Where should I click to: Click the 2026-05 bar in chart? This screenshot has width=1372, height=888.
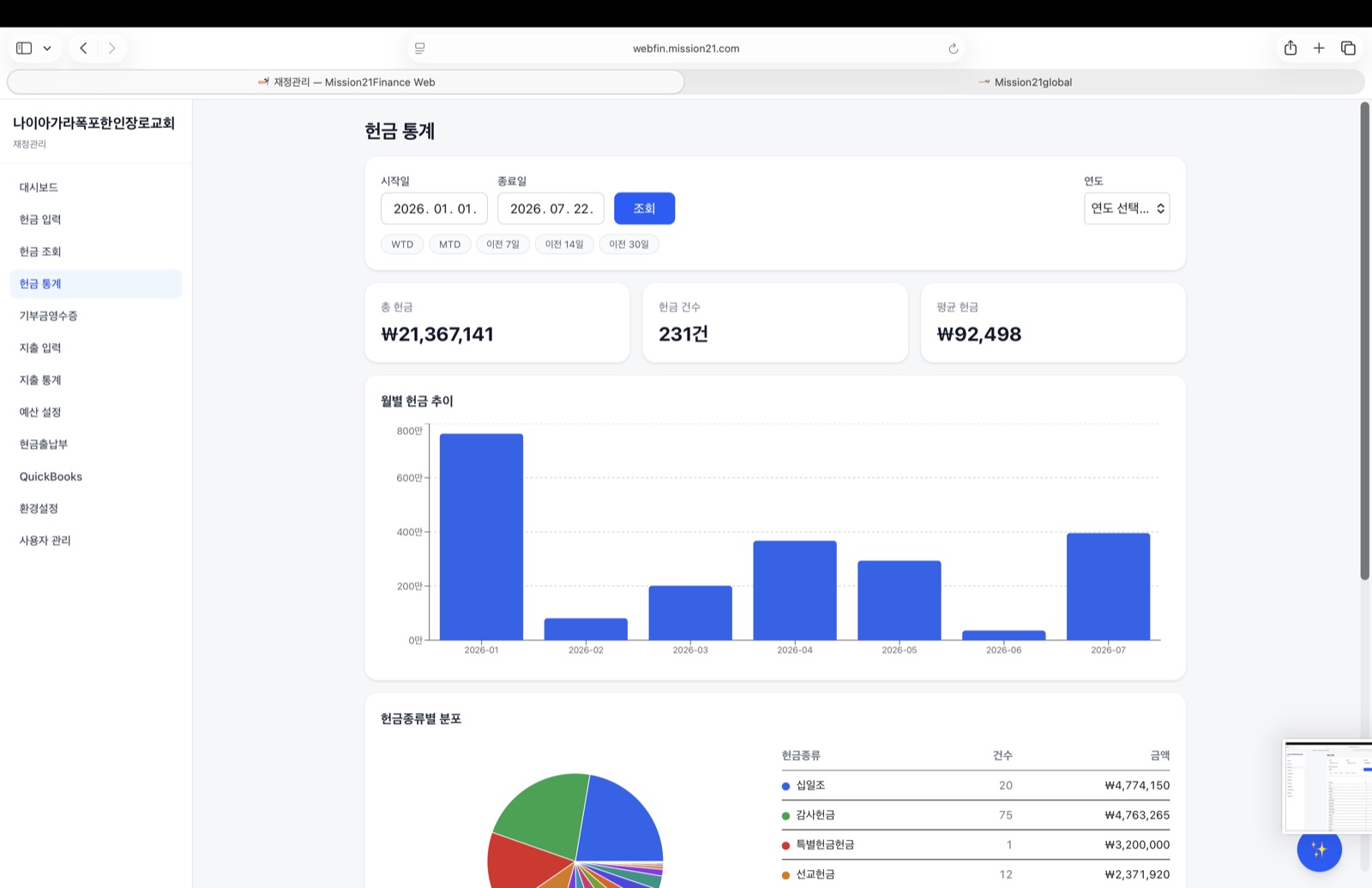point(900,601)
